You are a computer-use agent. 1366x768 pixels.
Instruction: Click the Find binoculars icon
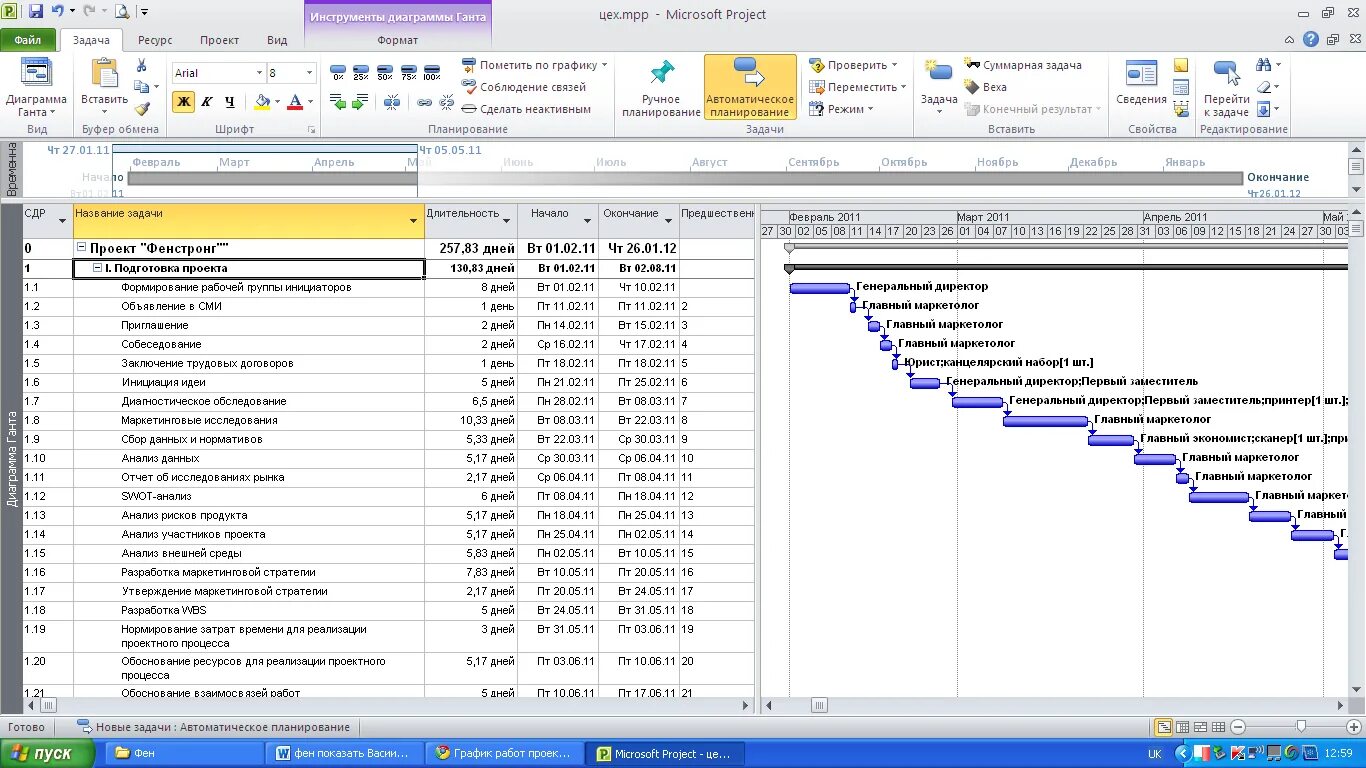pos(1265,65)
